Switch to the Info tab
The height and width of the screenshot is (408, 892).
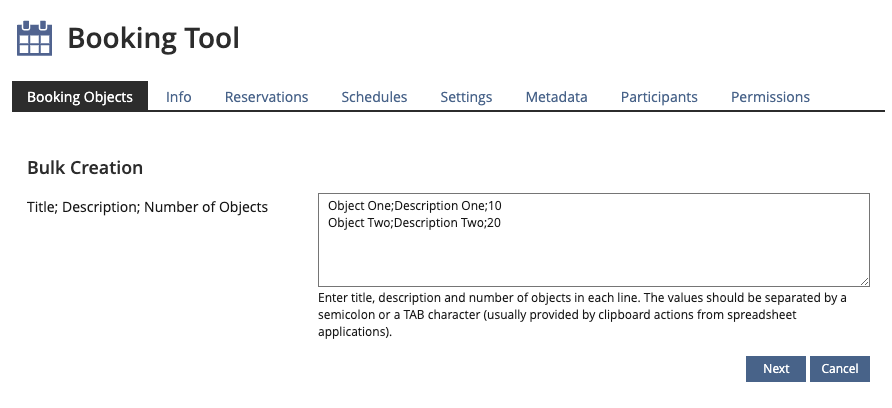[x=179, y=97]
